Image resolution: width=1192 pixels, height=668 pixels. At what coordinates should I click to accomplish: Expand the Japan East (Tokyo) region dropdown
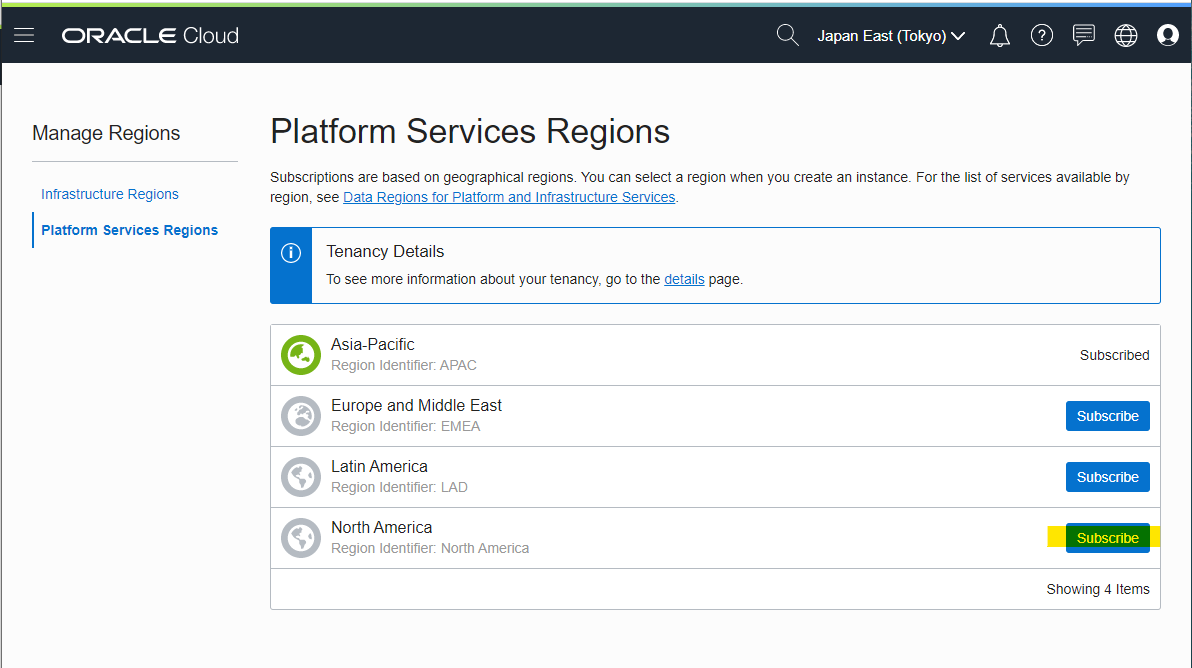pos(891,36)
